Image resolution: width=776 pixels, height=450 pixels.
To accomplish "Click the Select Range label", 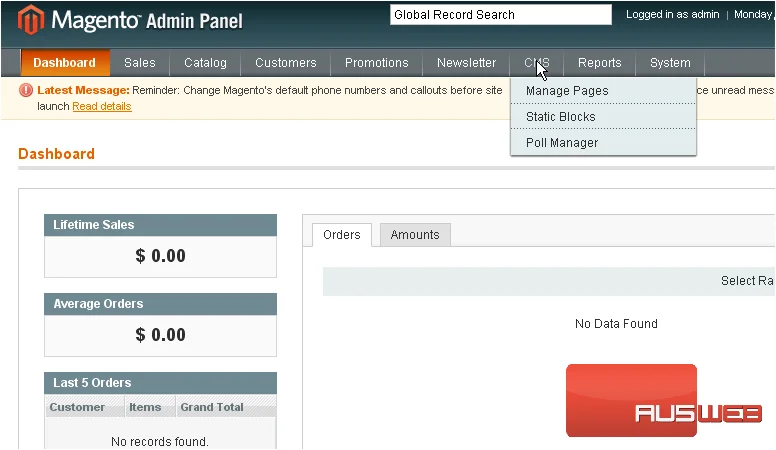I will (x=748, y=281).
